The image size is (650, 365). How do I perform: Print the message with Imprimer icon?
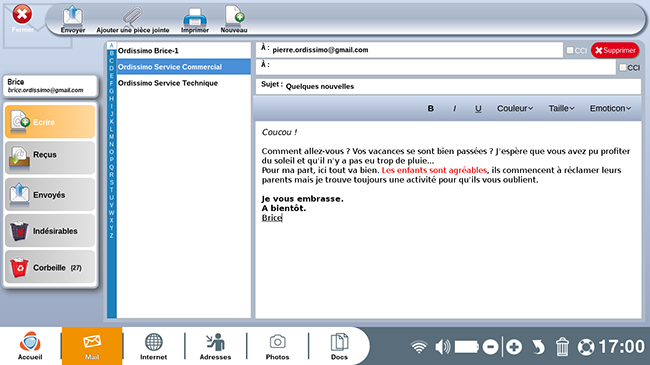195,19
